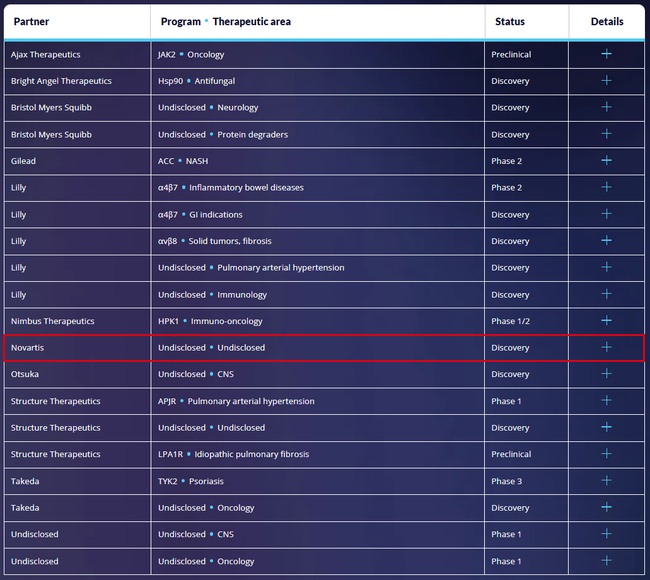The image size is (650, 580).
Task: Click plus icon for Nimbus Therapeutics HPK1 row
Action: tap(606, 320)
